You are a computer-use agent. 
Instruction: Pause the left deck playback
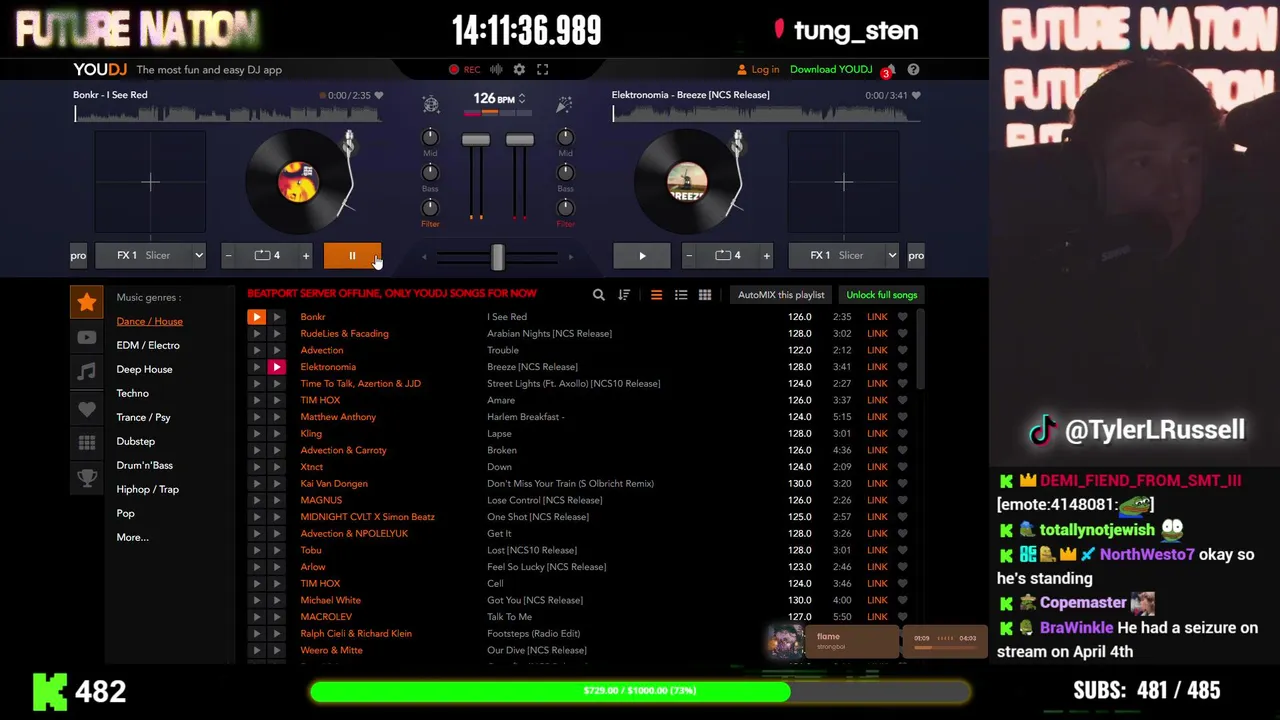tap(352, 256)
